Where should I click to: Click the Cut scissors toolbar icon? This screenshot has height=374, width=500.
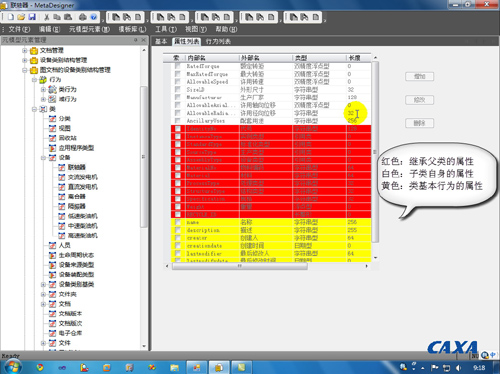[47, 17]
